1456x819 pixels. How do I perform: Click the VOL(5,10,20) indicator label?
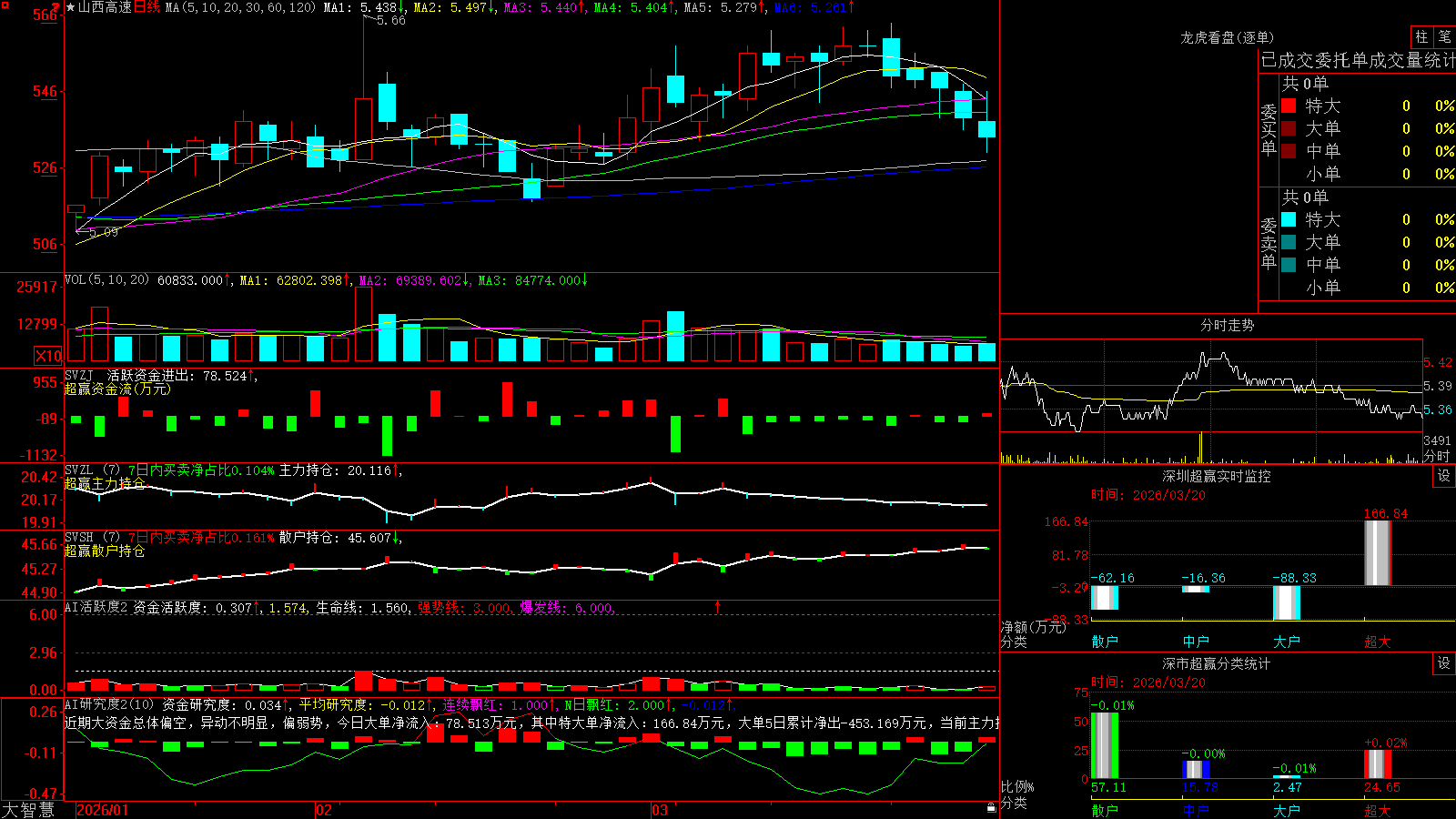pos(106,279)
